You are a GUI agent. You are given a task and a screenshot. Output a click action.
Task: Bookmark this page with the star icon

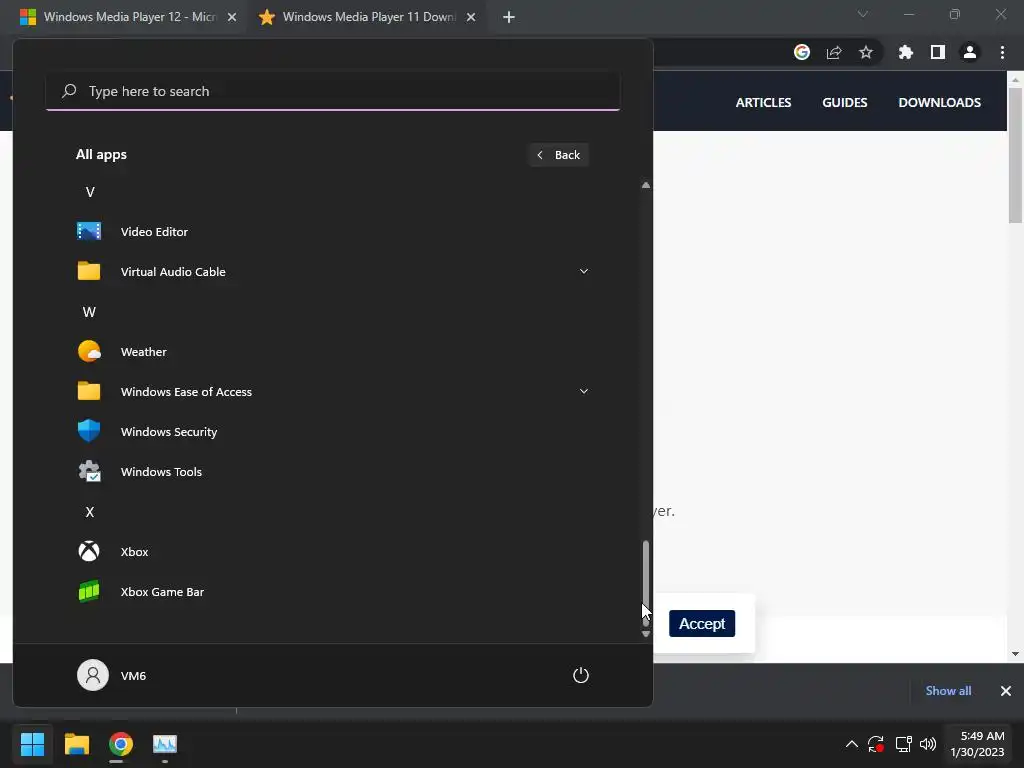(x=866, y=52)
